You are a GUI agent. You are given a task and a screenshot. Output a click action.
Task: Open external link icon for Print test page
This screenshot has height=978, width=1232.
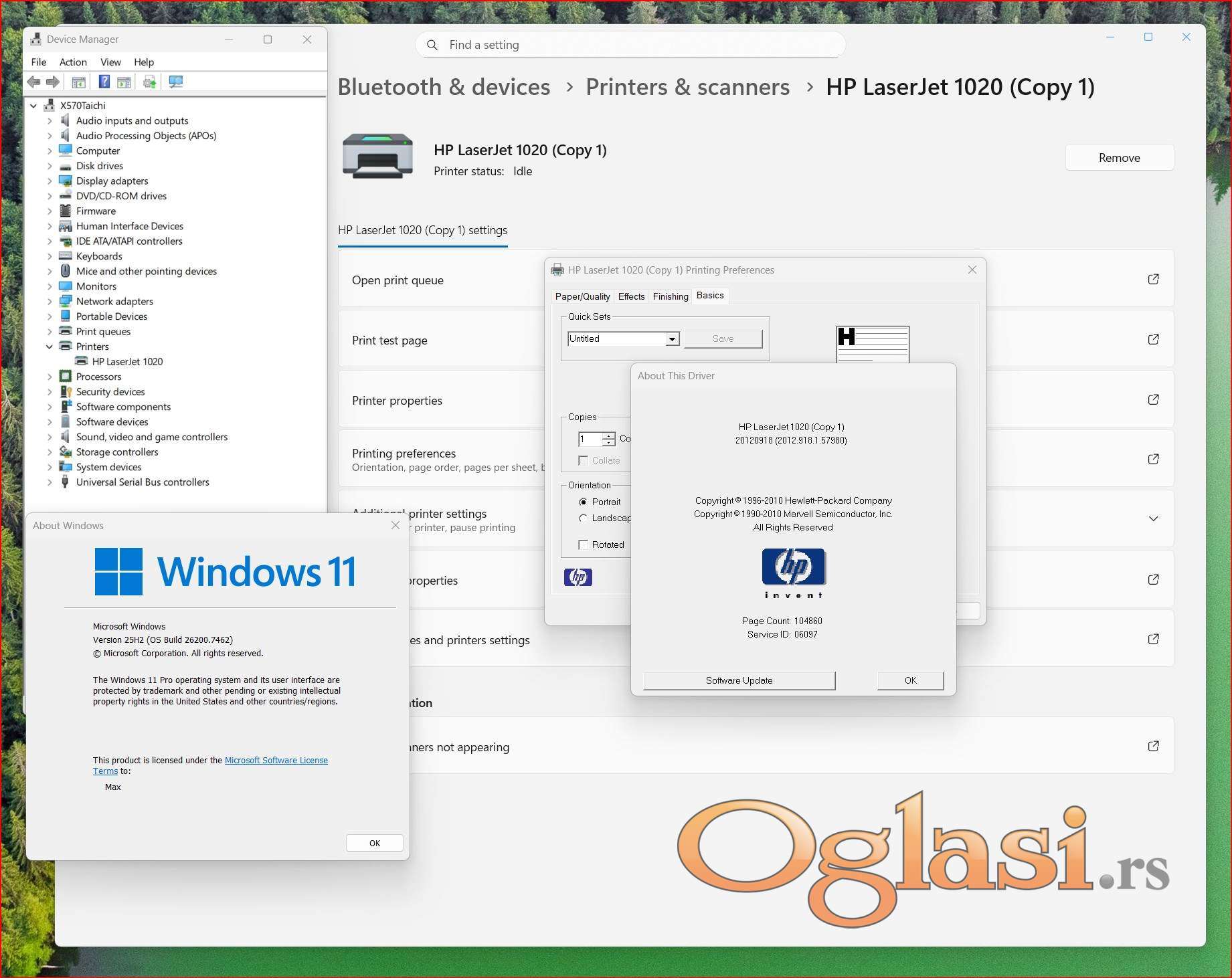click(x=1153, y=340)
